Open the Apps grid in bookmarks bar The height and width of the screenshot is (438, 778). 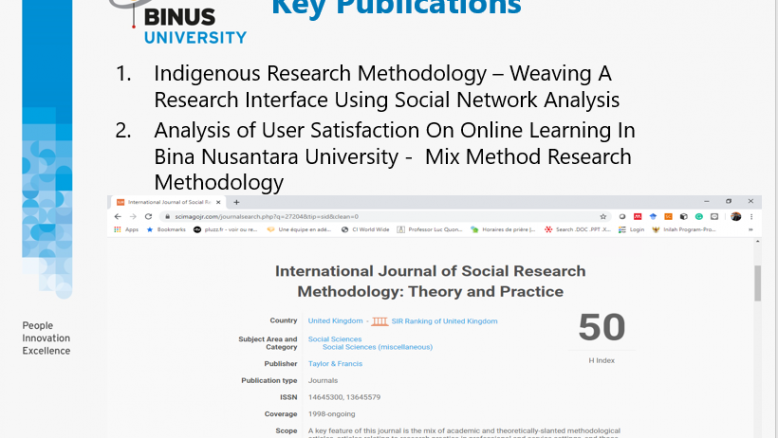126,229
